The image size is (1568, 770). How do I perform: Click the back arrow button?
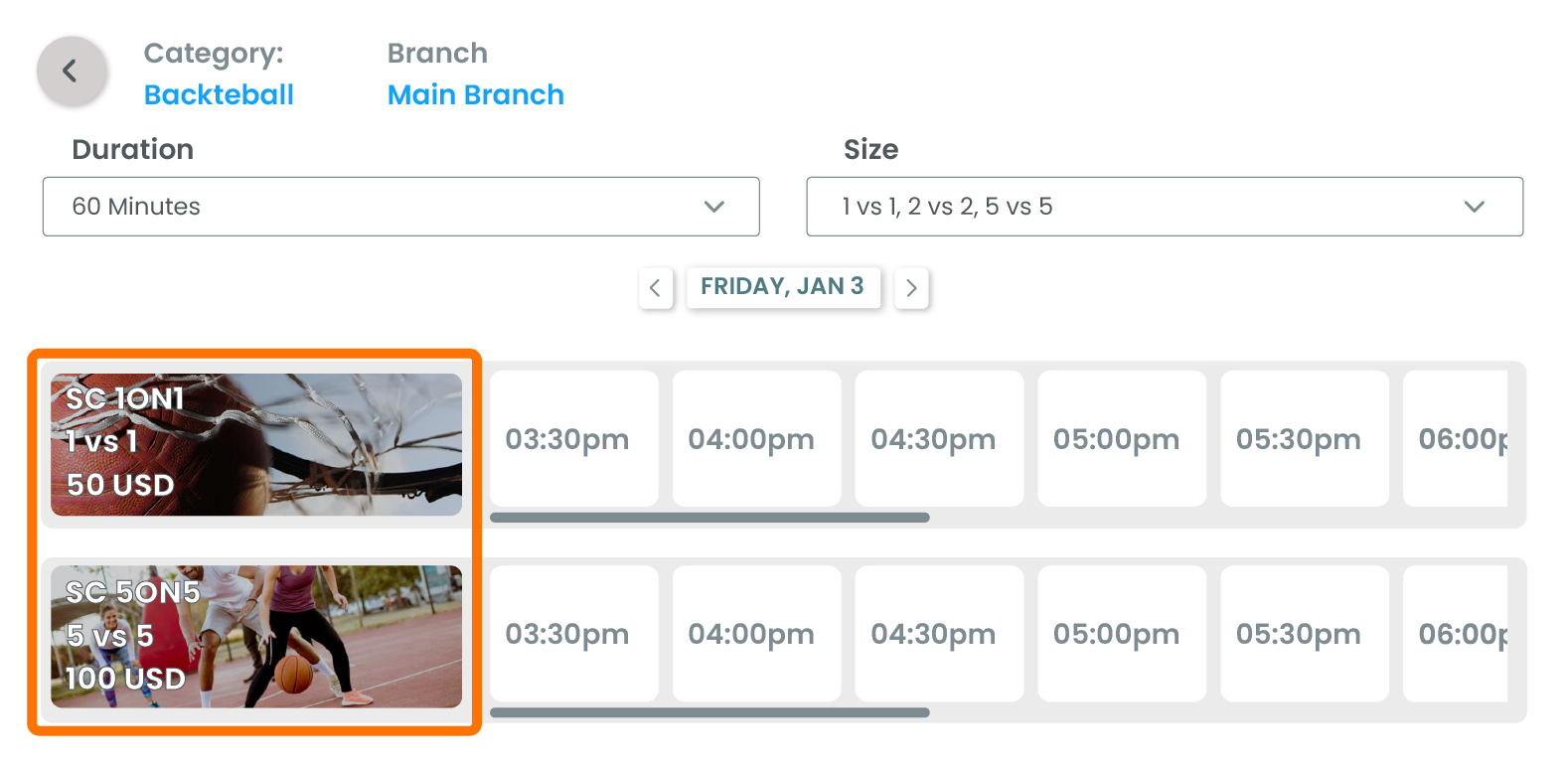point(71,71)
